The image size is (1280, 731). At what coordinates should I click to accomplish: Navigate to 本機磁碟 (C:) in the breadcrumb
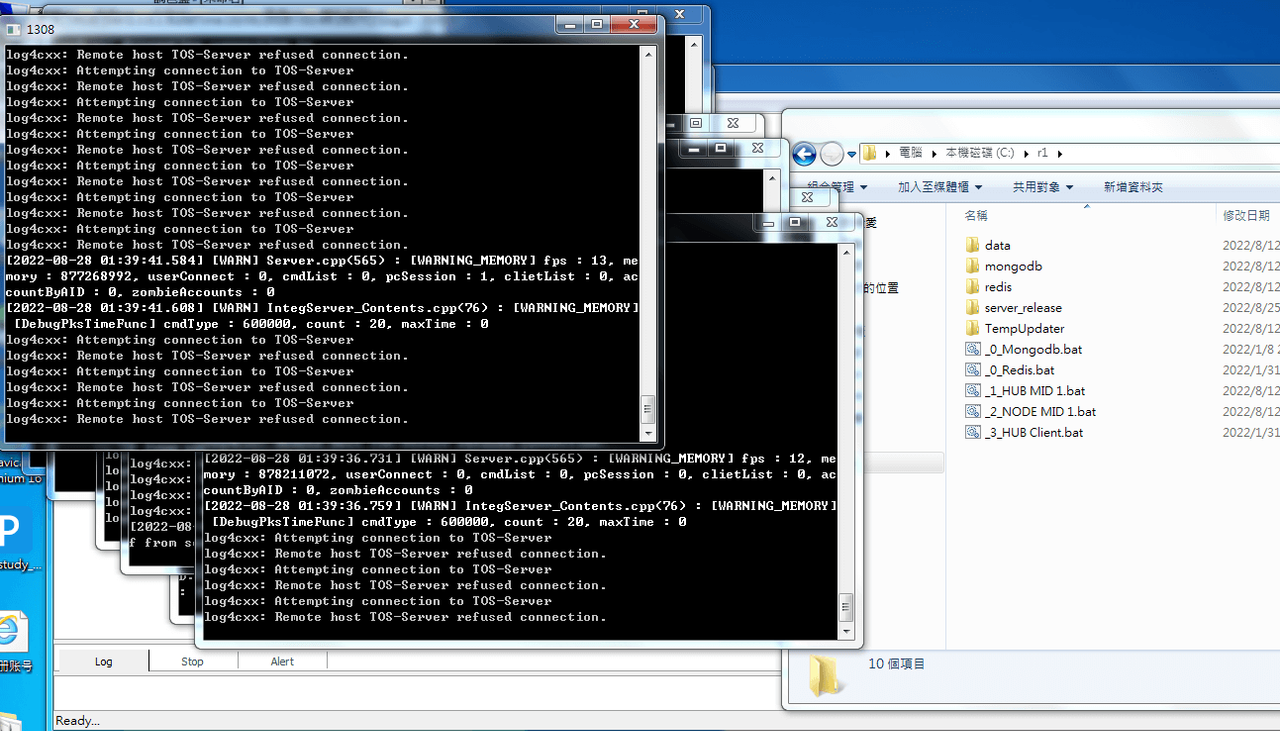tap(980, 153)
